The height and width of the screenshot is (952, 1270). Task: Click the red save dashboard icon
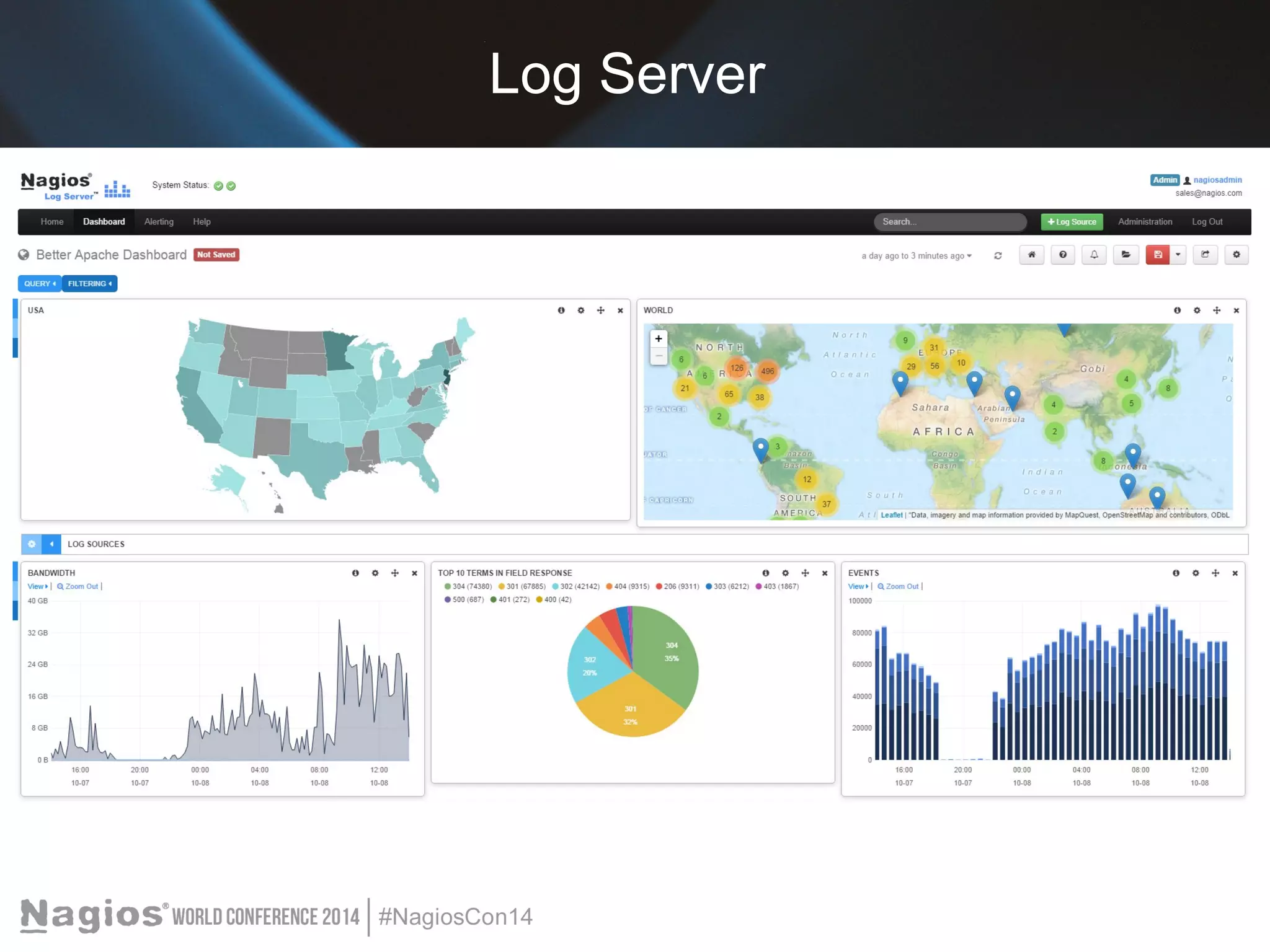(1158, 255)
